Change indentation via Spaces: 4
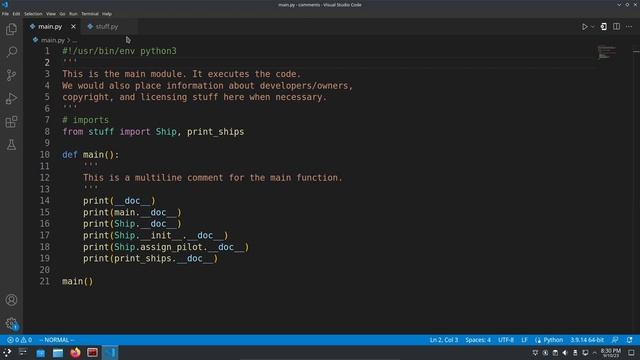The image size is (640, 360). point(478,340)
